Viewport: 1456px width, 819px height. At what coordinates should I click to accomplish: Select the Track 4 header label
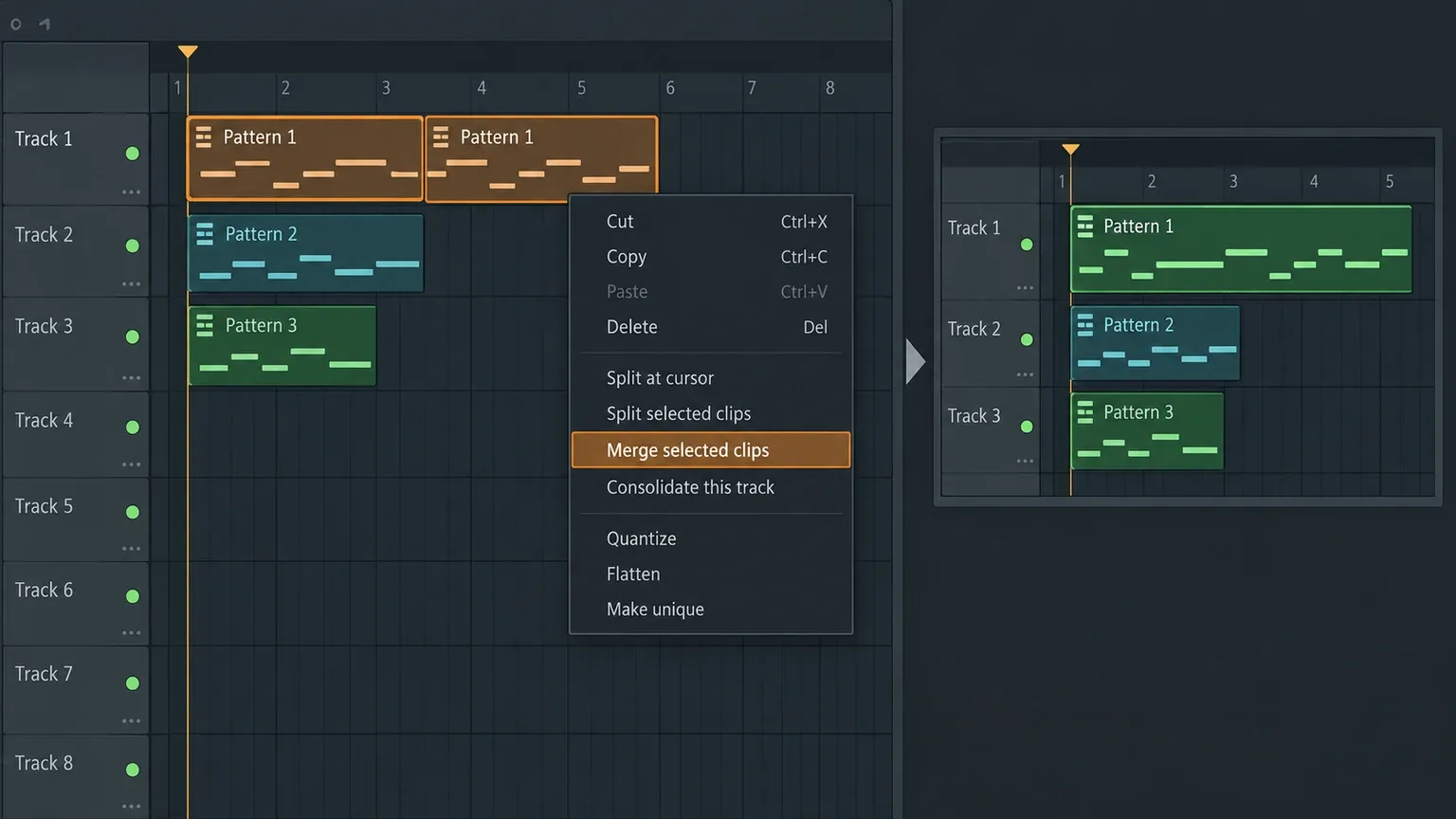pos(44,420)
